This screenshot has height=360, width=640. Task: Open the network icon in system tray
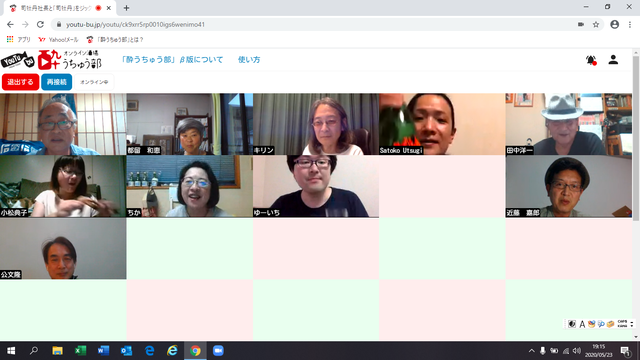point(565,351)
